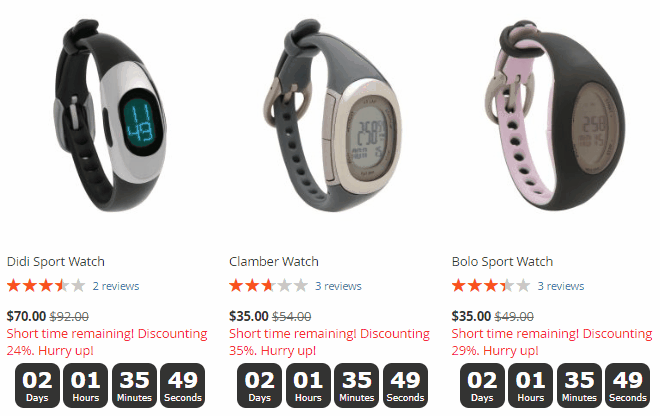Viewport: 660px width, 416px height.
Task: Click the Hours countdown box under Clamber Watch
Action: (308, 386)
